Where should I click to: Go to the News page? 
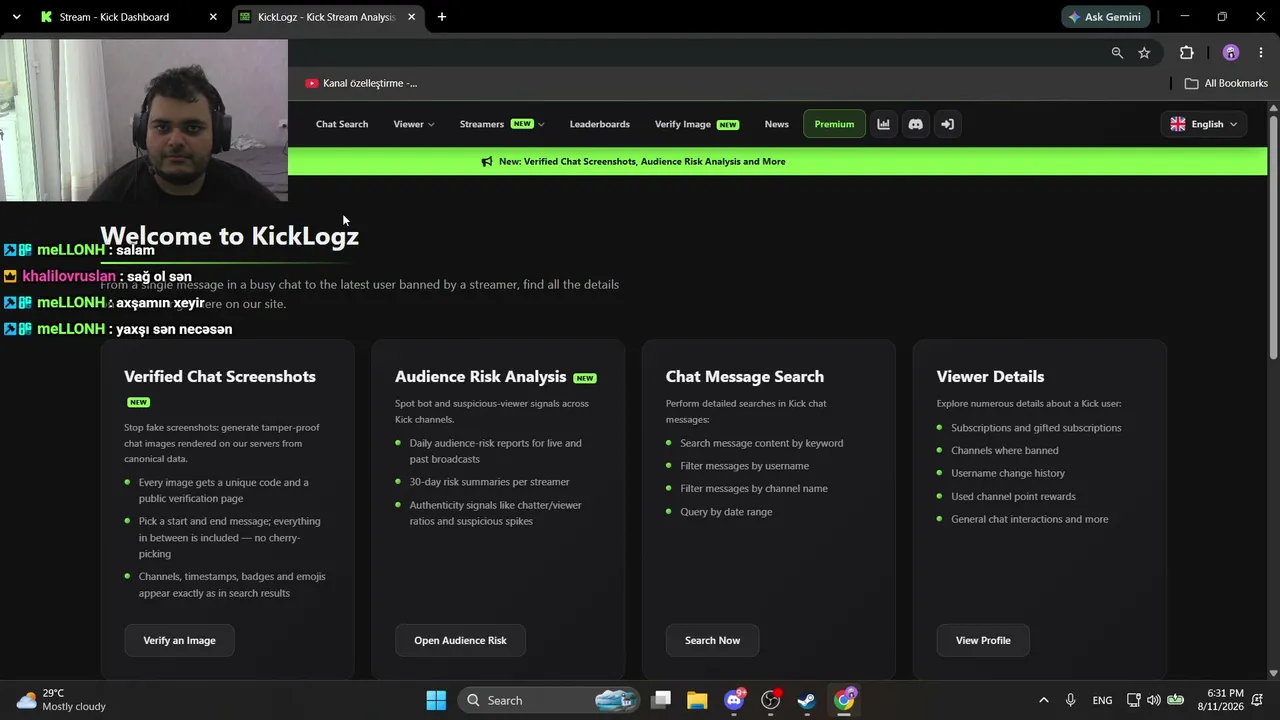point(777,124)
